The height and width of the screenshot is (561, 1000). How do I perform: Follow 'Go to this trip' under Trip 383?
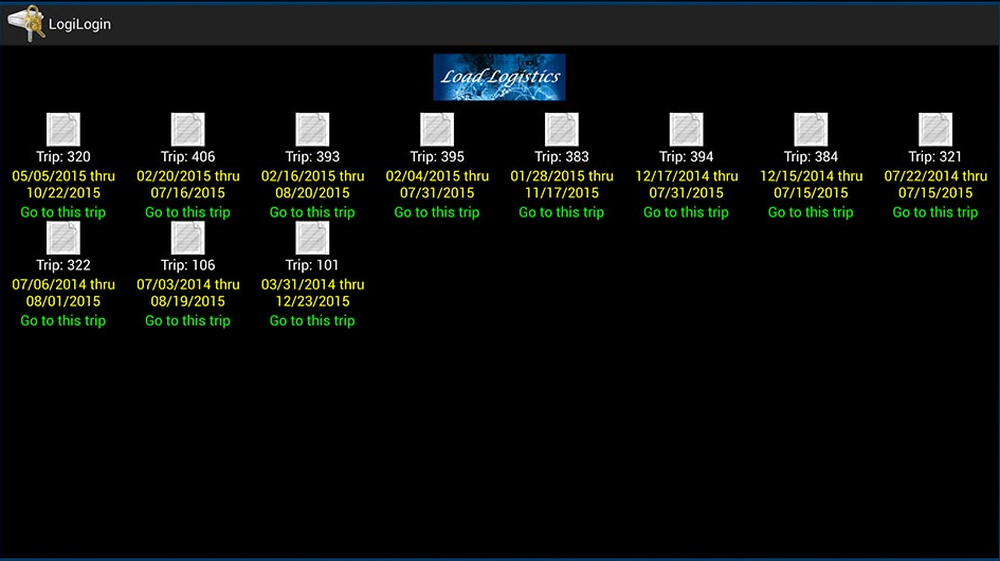[x=561, y=212]
